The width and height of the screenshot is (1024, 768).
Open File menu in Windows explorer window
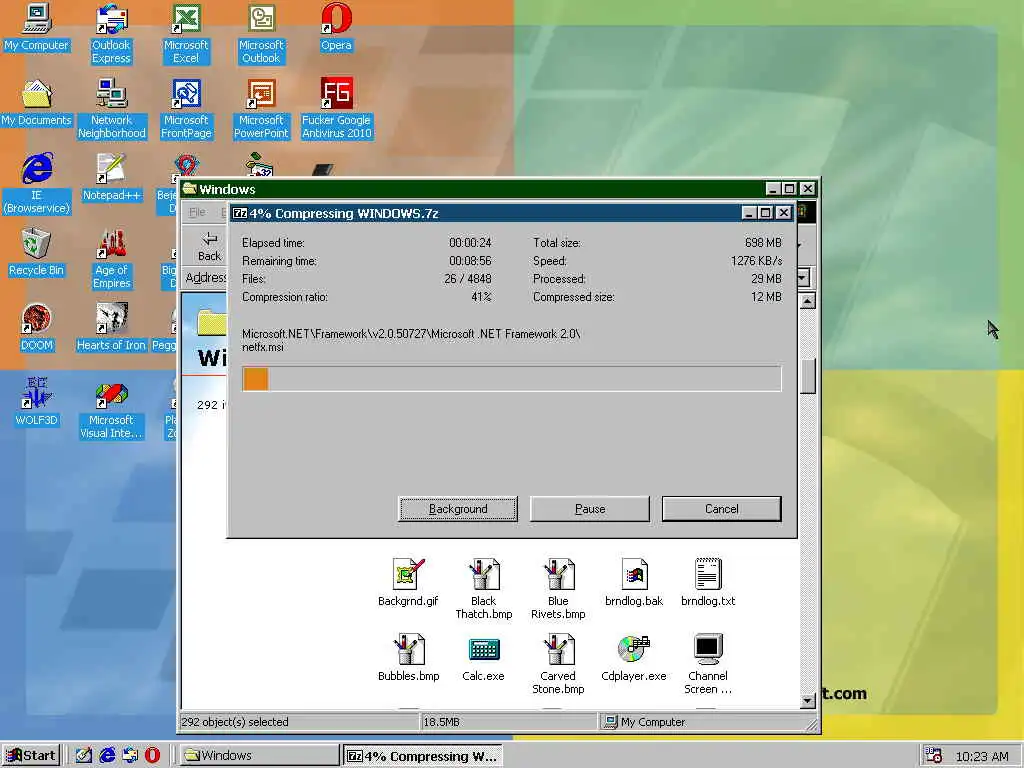click(x=197, y=212)
